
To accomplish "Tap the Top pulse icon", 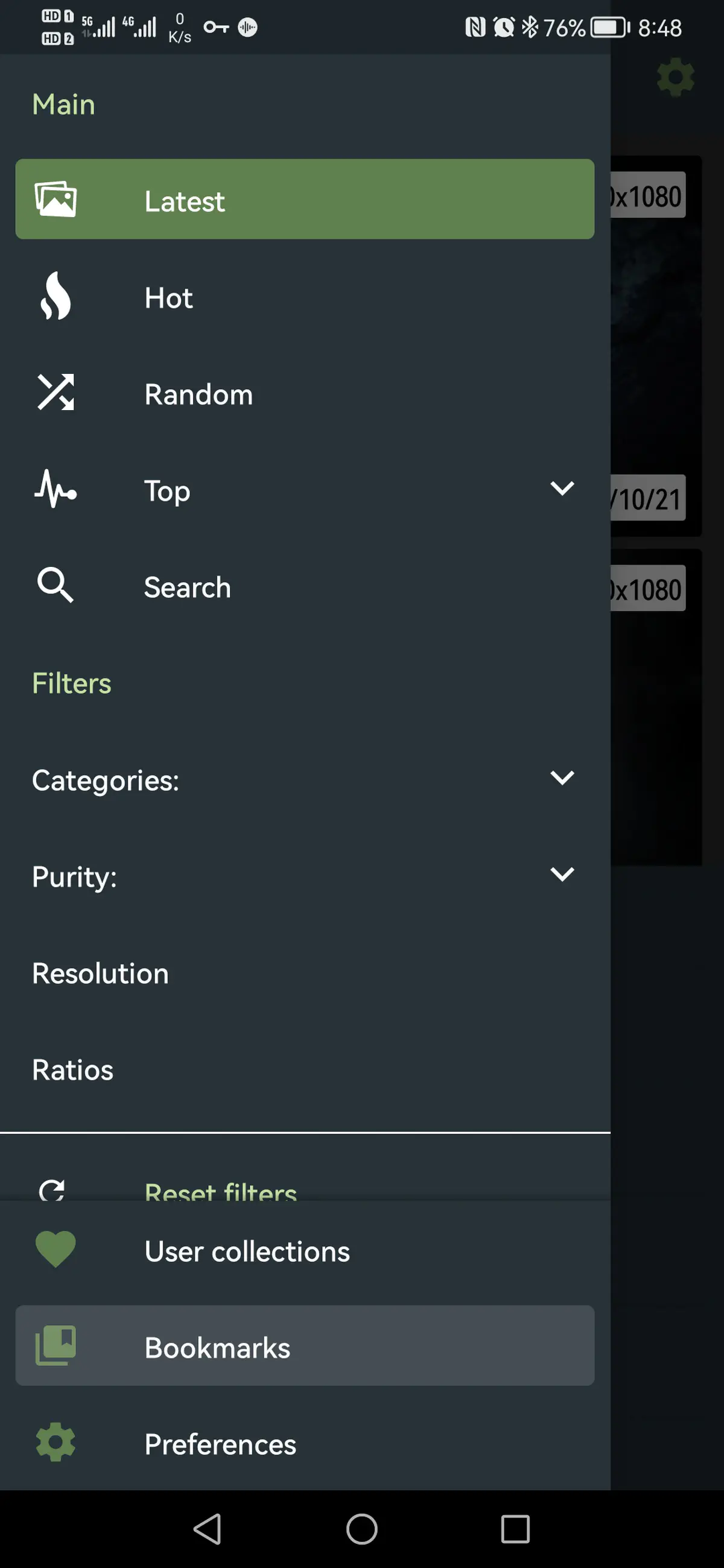I will [56, 488].
